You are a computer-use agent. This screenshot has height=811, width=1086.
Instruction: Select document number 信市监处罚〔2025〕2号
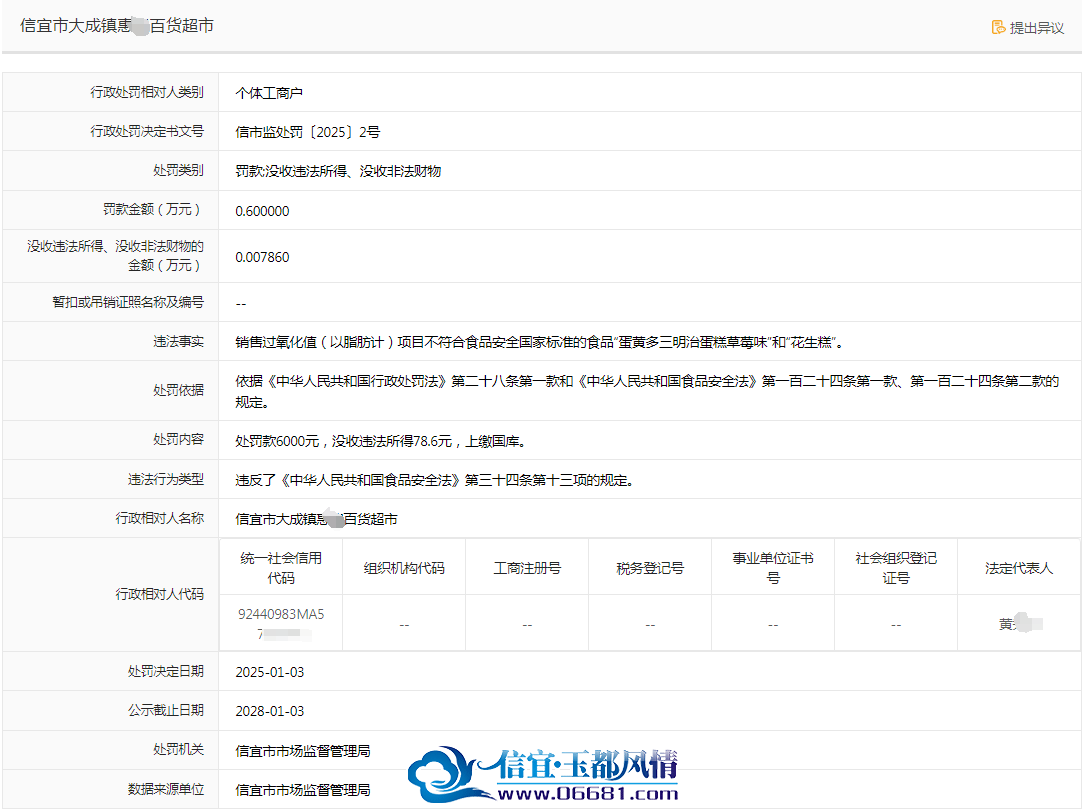[308, 132]
